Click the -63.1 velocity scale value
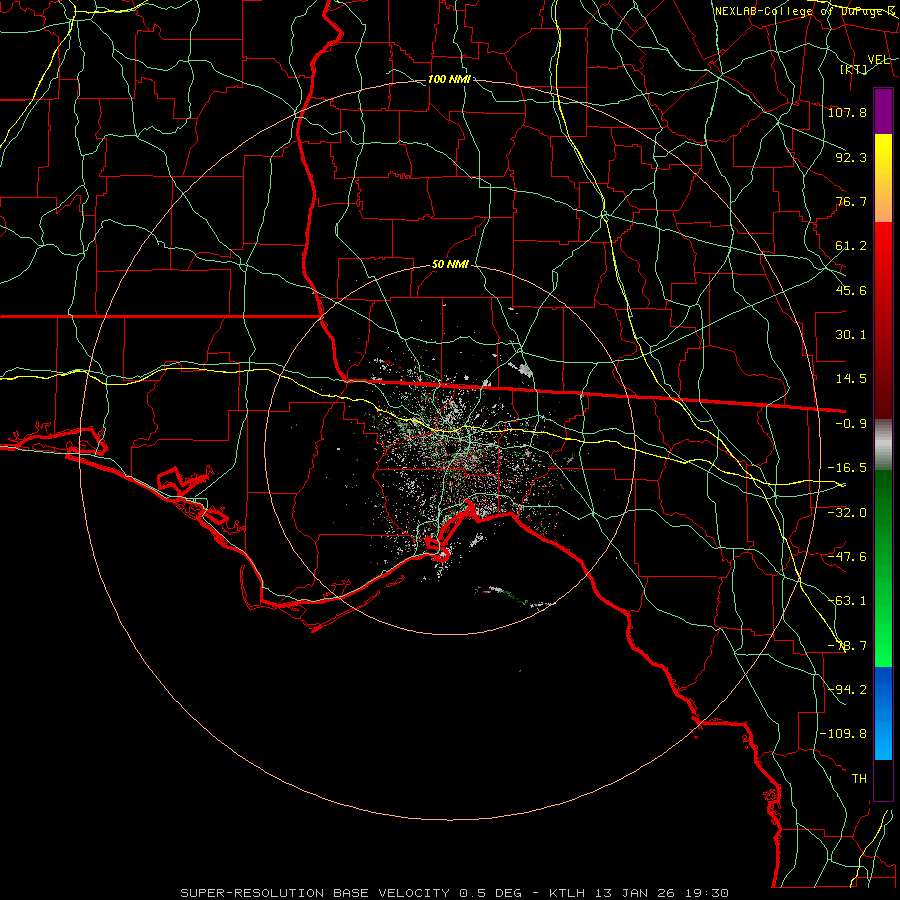The height and width of the screenshot is (900, 900). point(847,601)
